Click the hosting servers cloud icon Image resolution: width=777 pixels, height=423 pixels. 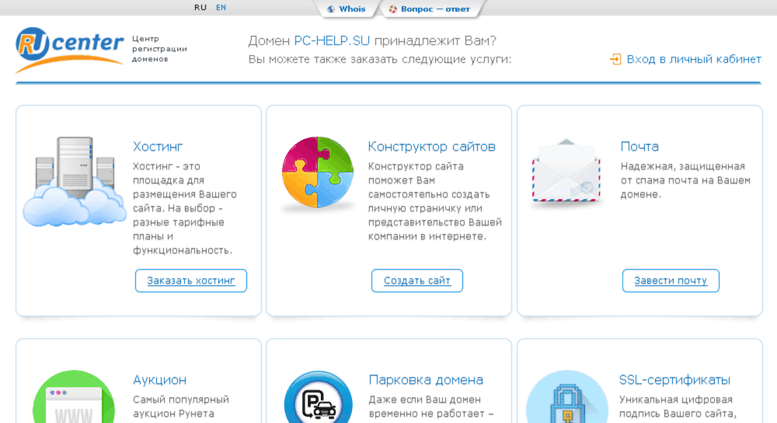(x=74, y=181)
